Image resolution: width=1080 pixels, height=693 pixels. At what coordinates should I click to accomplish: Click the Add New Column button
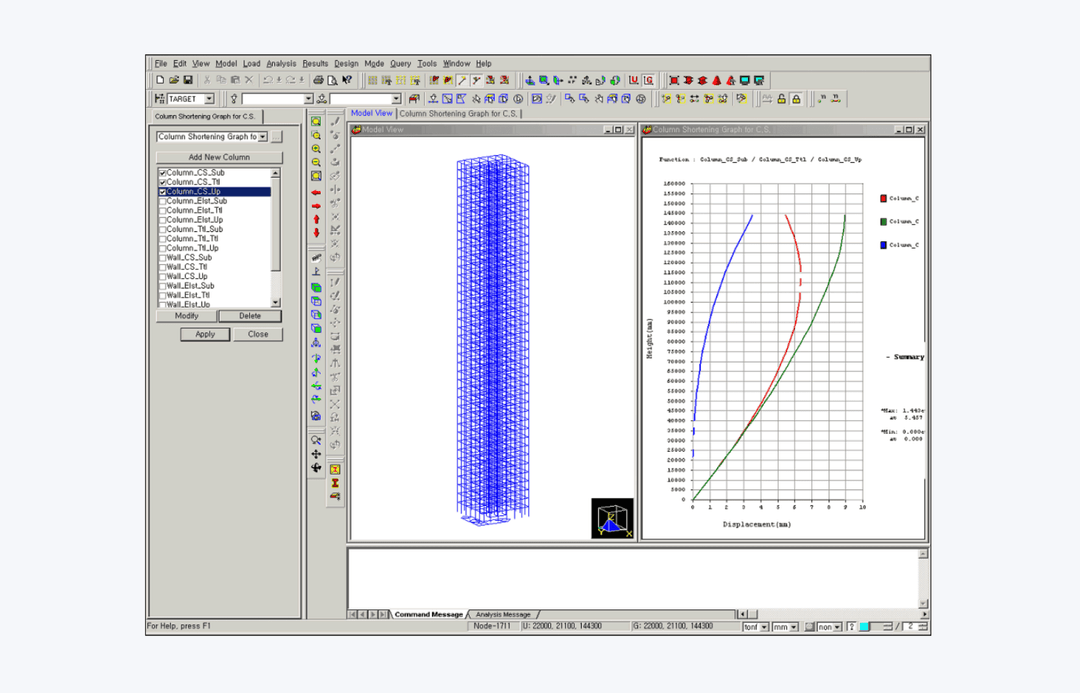click(219, 157)
